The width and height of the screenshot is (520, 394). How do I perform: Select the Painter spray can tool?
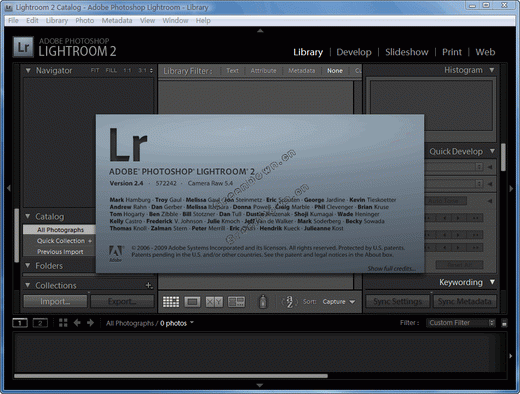click(263, 302)
